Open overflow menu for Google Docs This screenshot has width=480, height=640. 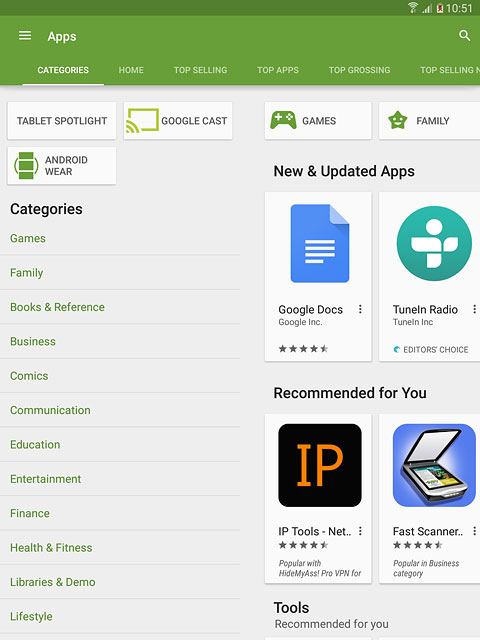tap(360, 309)
